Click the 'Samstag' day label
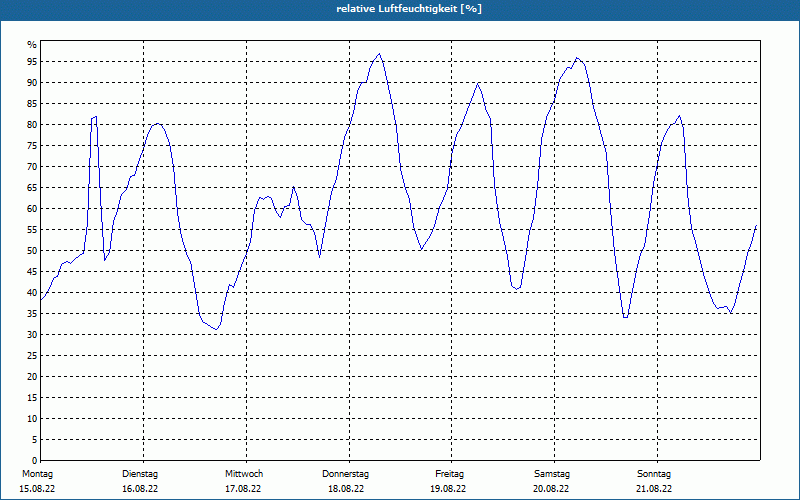 (552, 474)
